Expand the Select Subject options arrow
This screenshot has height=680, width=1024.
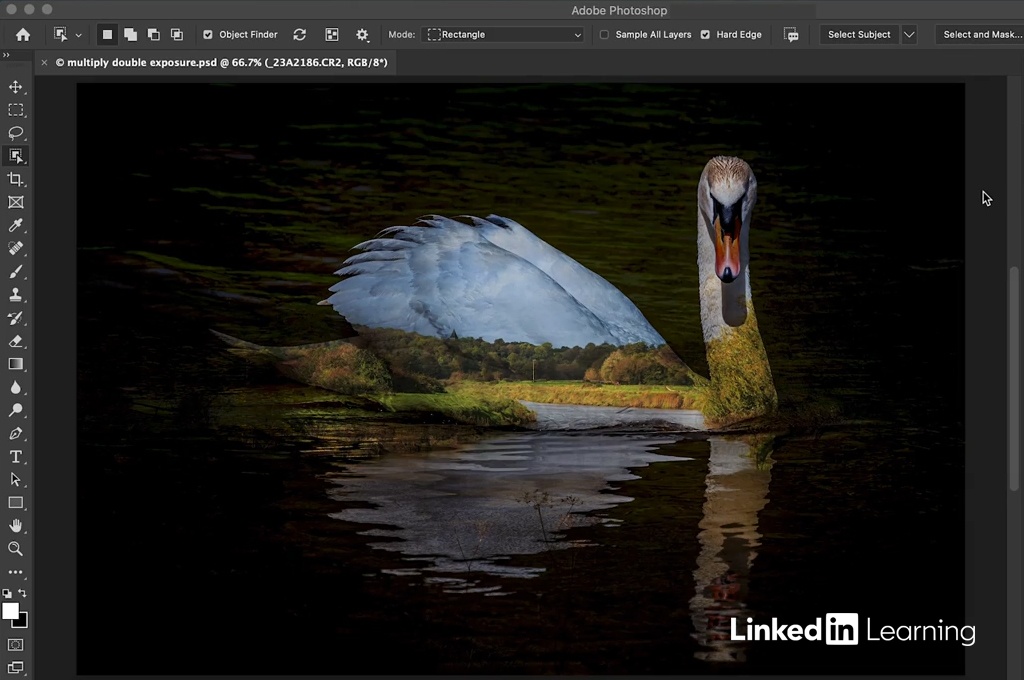(x=909, y=35)
